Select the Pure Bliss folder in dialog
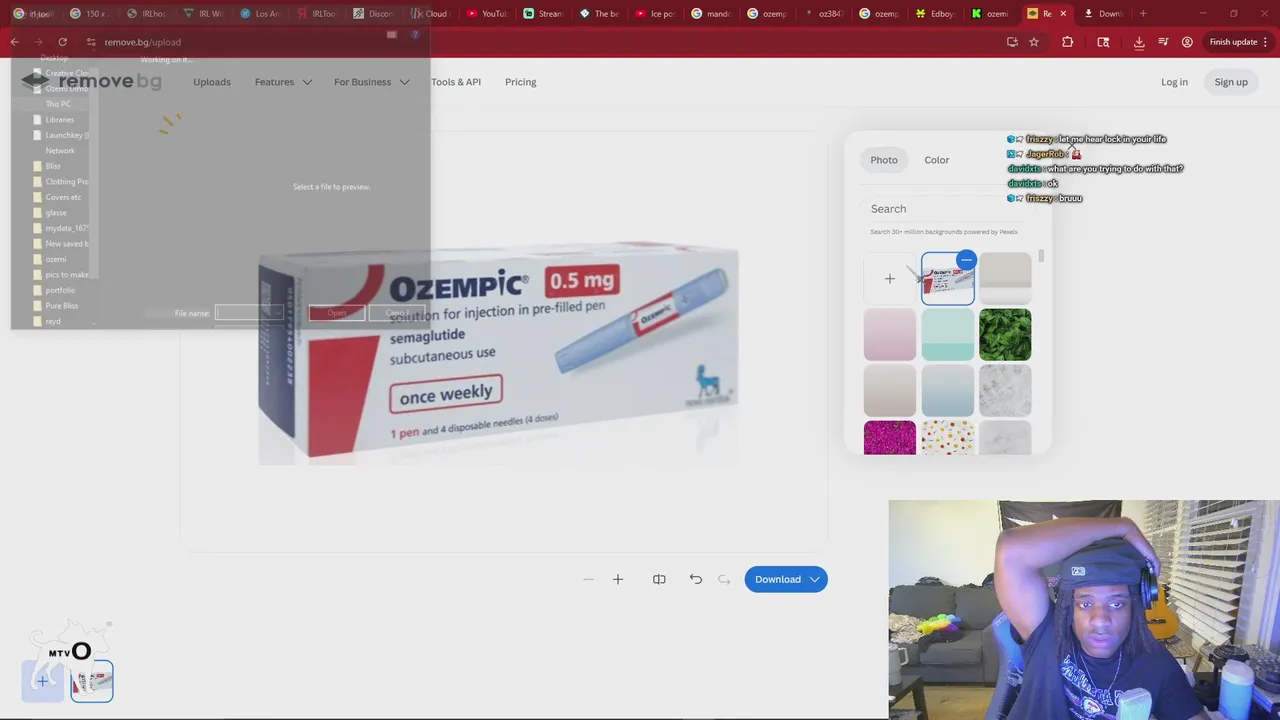 (x=61, y=305)
